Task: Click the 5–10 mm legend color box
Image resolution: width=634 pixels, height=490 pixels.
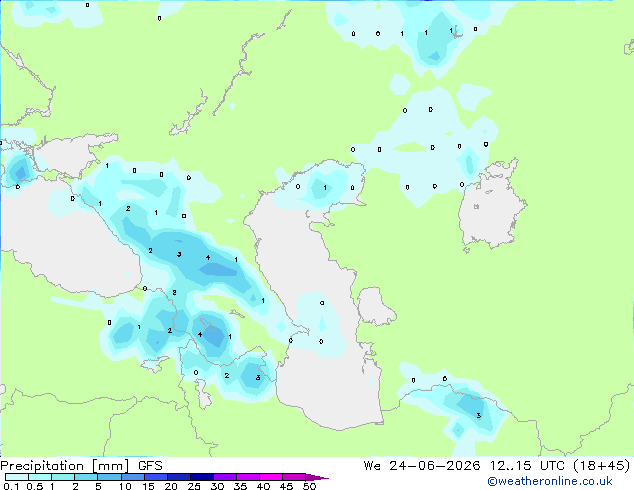Action: point(109,477)
